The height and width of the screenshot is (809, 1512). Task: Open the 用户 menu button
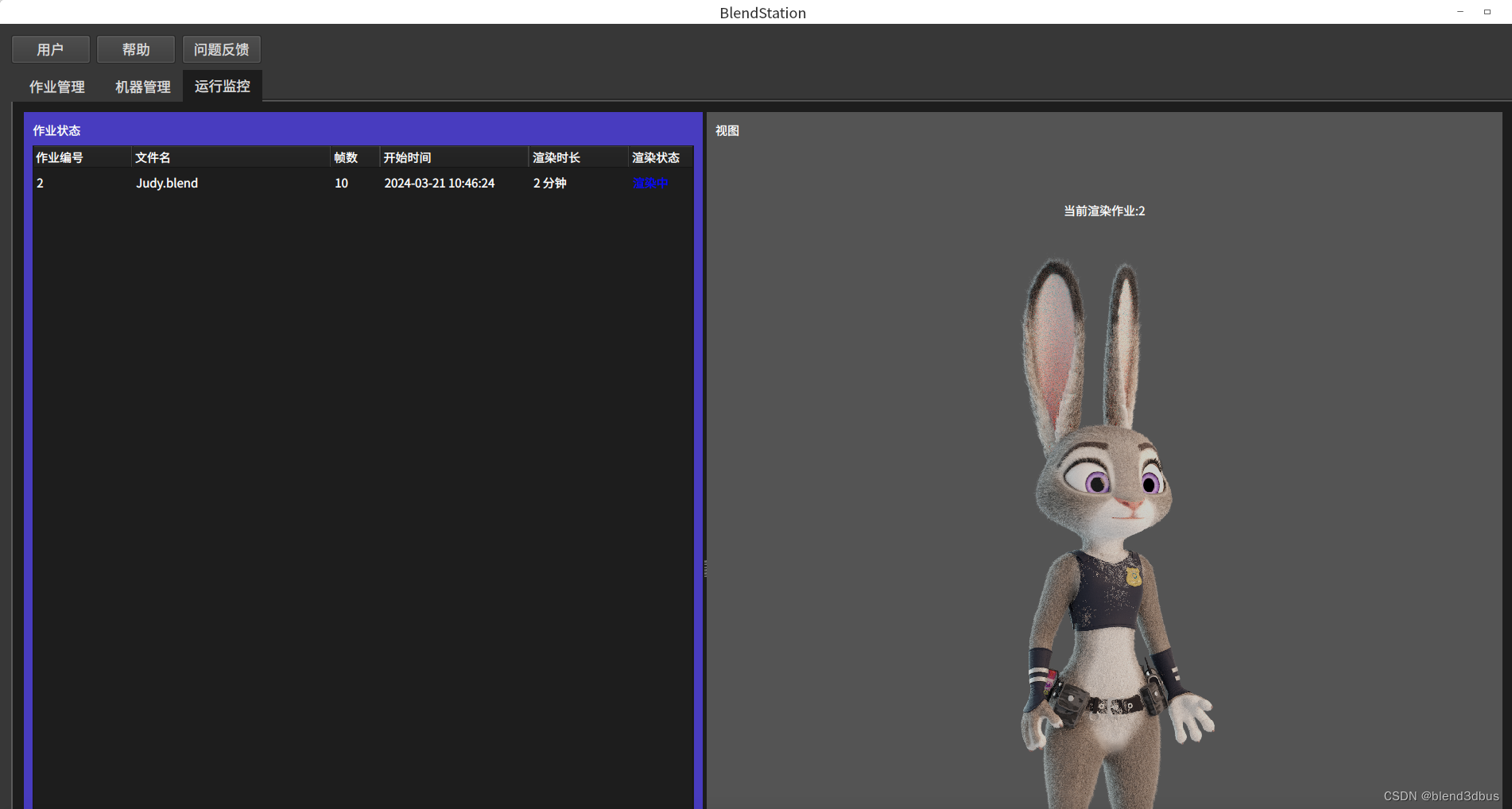pyautogui.click(x=51, y=49)
